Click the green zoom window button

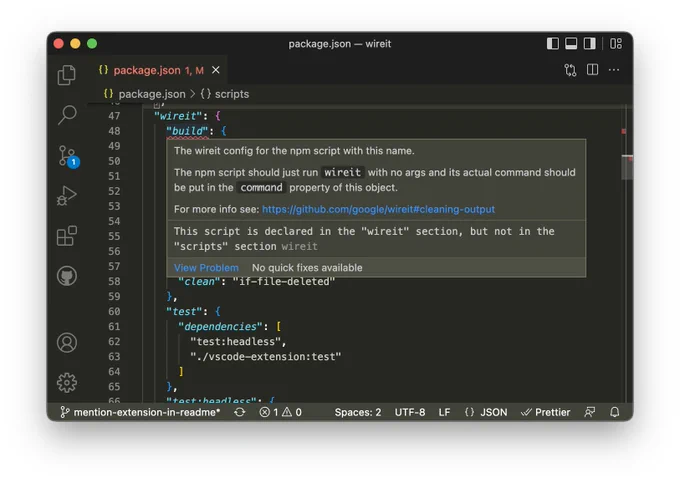click(x=92, y=44)
